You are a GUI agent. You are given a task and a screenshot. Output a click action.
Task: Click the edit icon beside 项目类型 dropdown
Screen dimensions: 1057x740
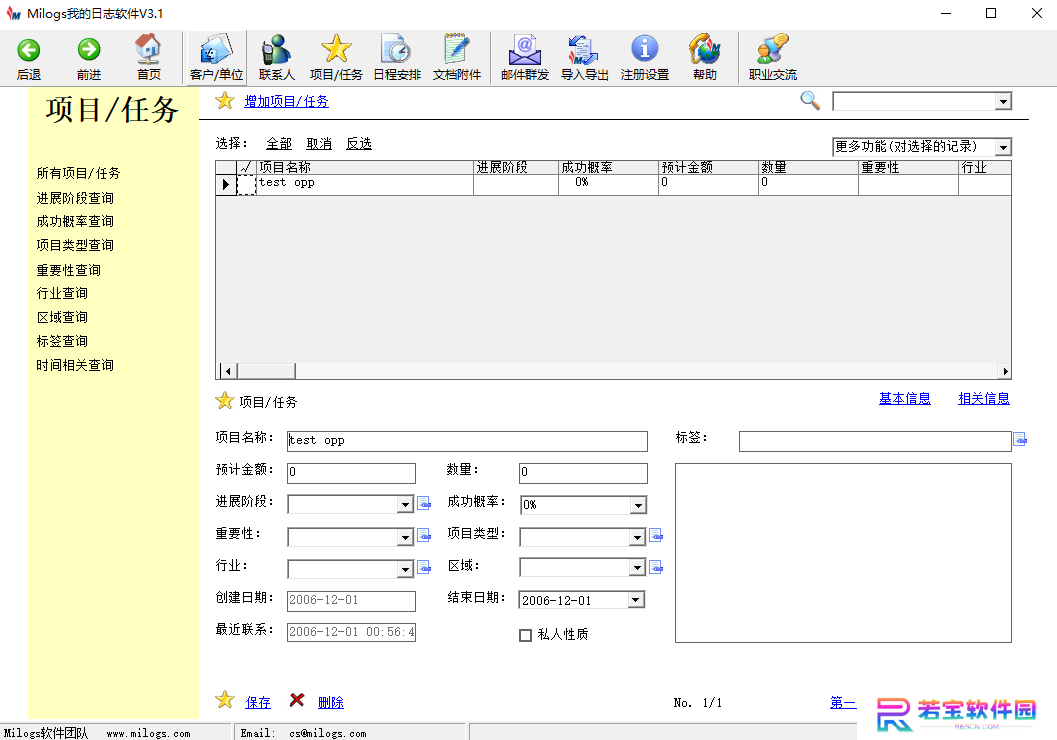(655, 536)
